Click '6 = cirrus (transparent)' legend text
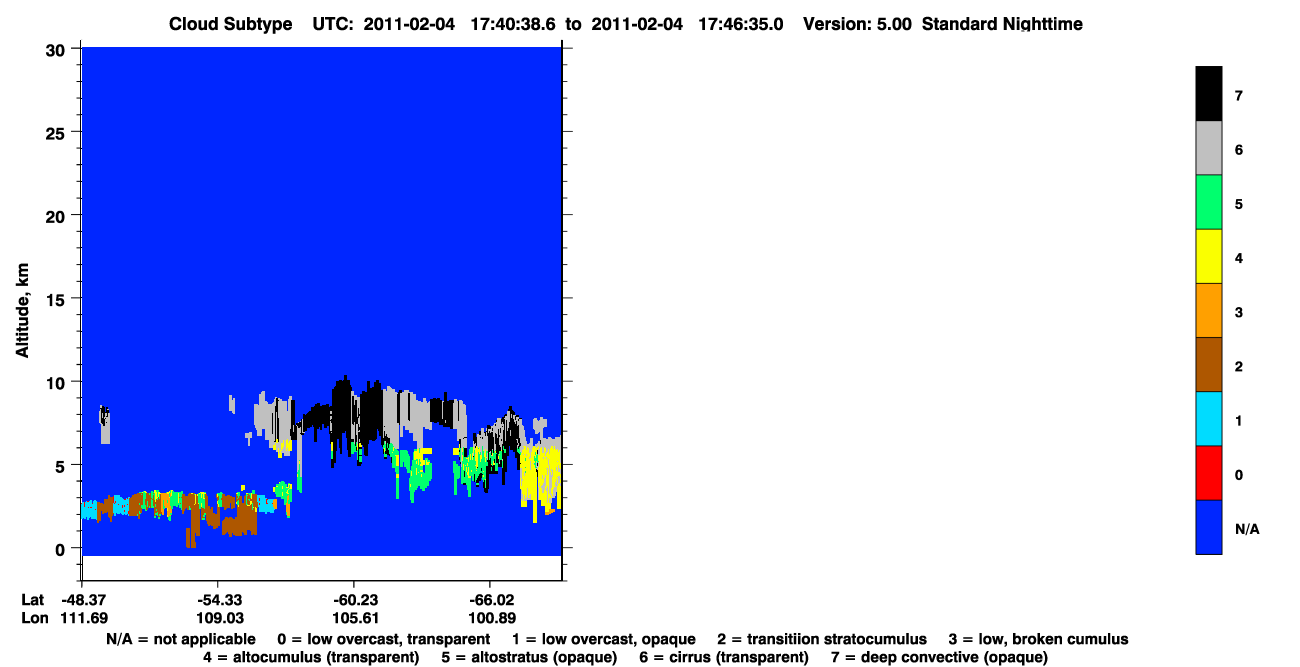The height and width of the screenshot is (667, 1300). coord(724,657)
